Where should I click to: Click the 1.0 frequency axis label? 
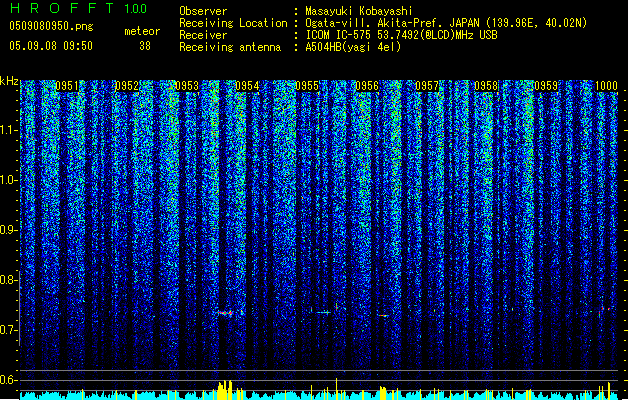(9, 180)
